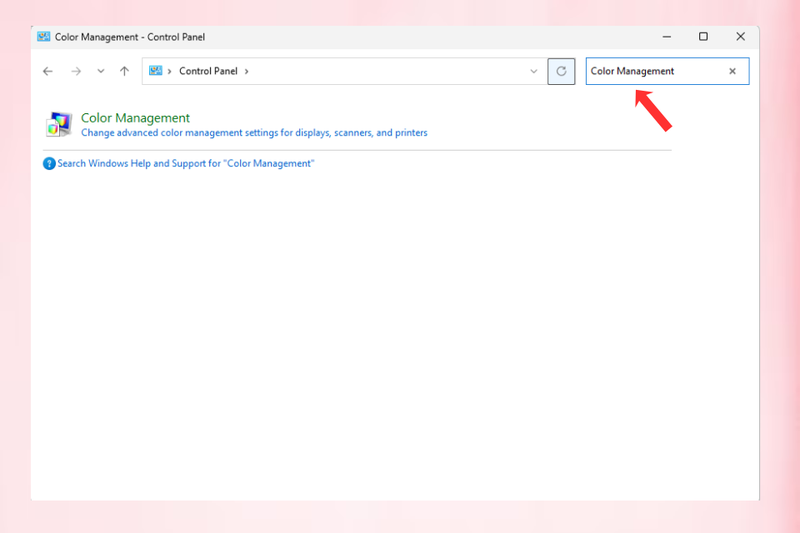Viewport: 800px width, 533px height.
Task: Select Control Panel breadcrumb in address bar
Action: click(x=208, y=71)
